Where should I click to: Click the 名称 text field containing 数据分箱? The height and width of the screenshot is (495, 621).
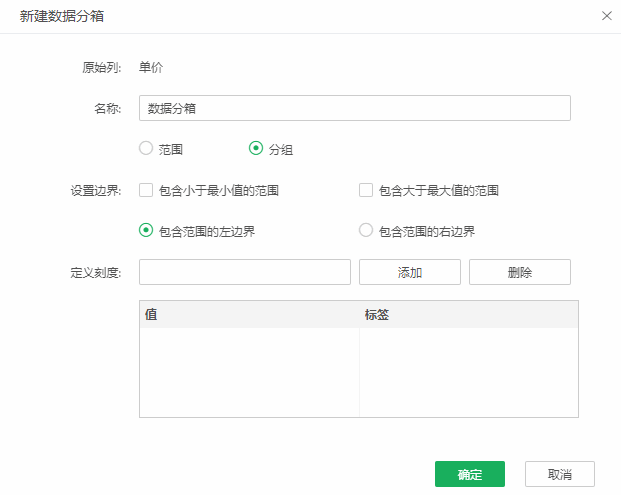pos(354,108)
